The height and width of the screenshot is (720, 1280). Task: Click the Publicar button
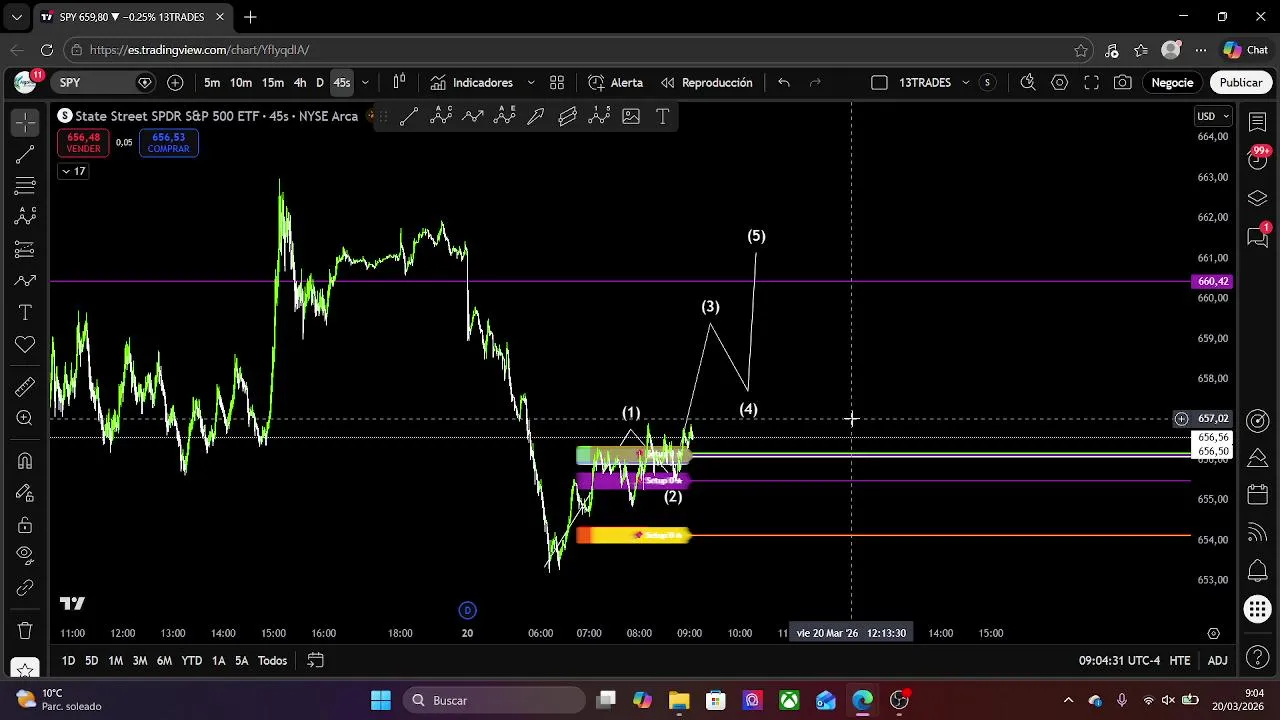[x=1240, y=83]
